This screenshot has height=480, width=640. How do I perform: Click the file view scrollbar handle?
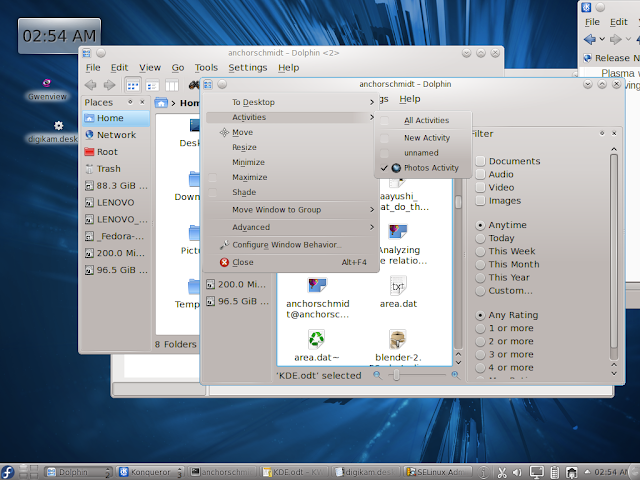[458, 202]
